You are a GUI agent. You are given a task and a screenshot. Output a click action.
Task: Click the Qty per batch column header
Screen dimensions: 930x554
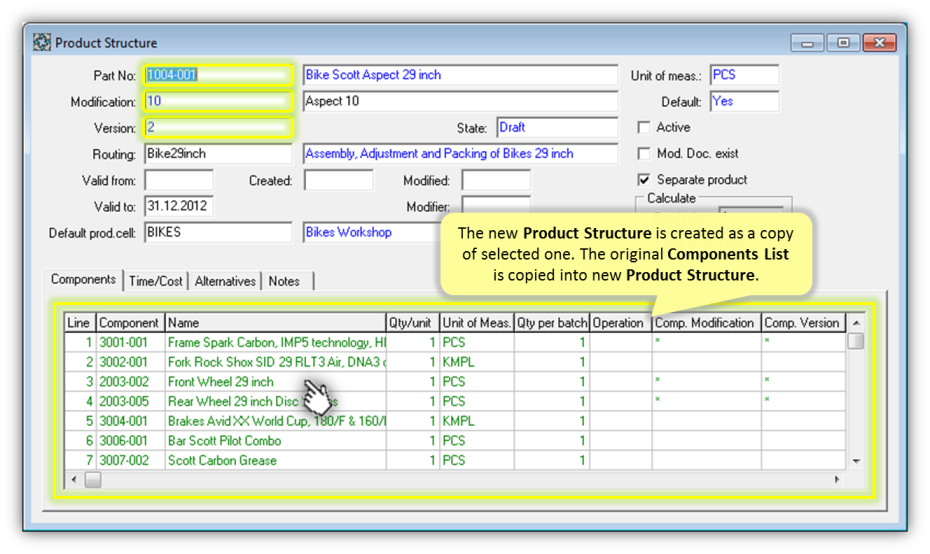click(x=552, y=323)
